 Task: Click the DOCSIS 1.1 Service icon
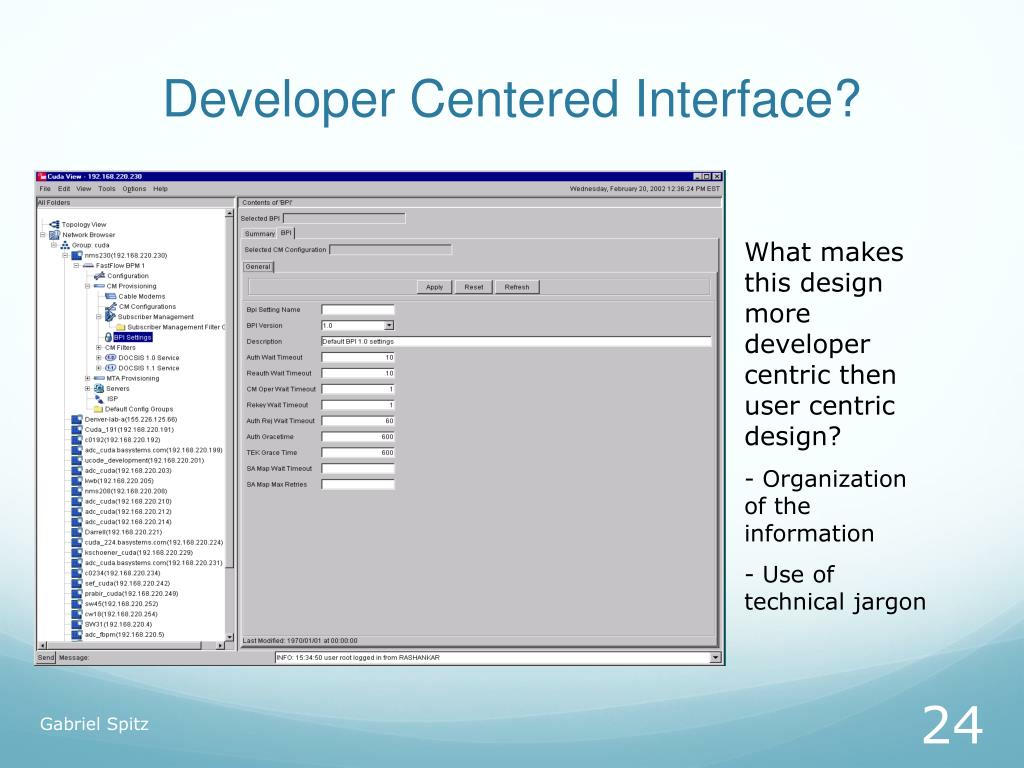click(110, 368)
